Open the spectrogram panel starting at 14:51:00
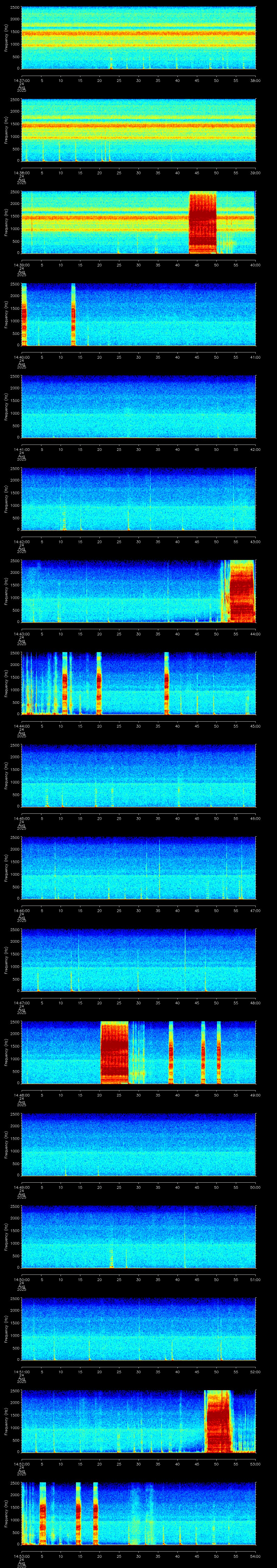This screenshot has width=277, height=1568. point(138,1329)
